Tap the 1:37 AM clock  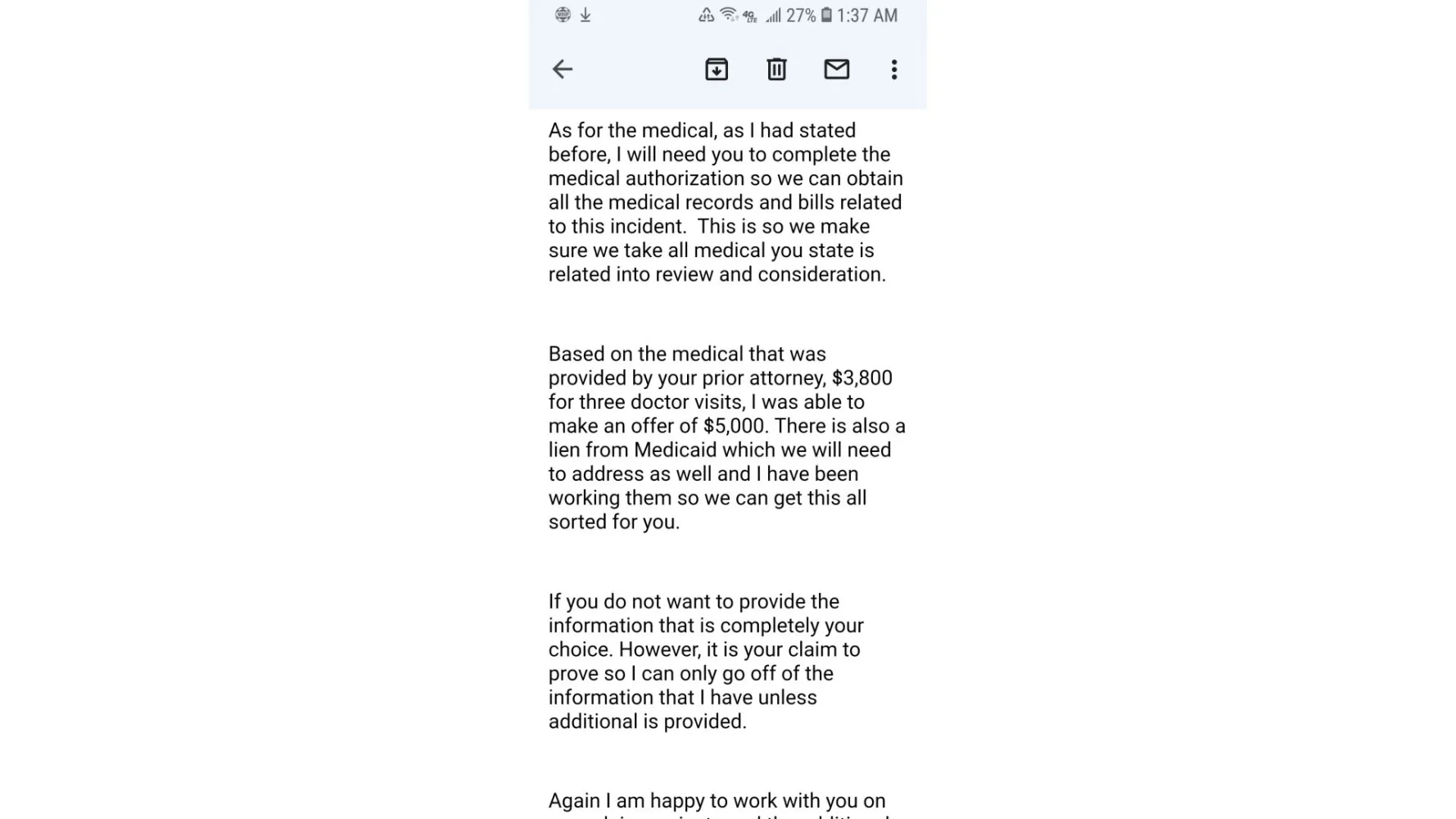point(867,16)
